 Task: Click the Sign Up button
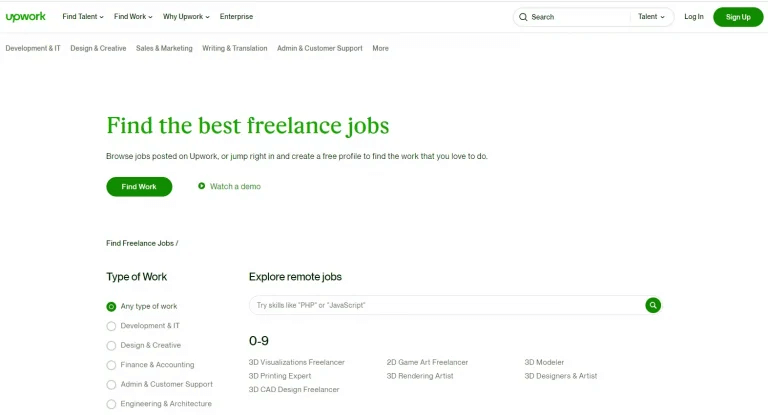(x=738, y=17)
